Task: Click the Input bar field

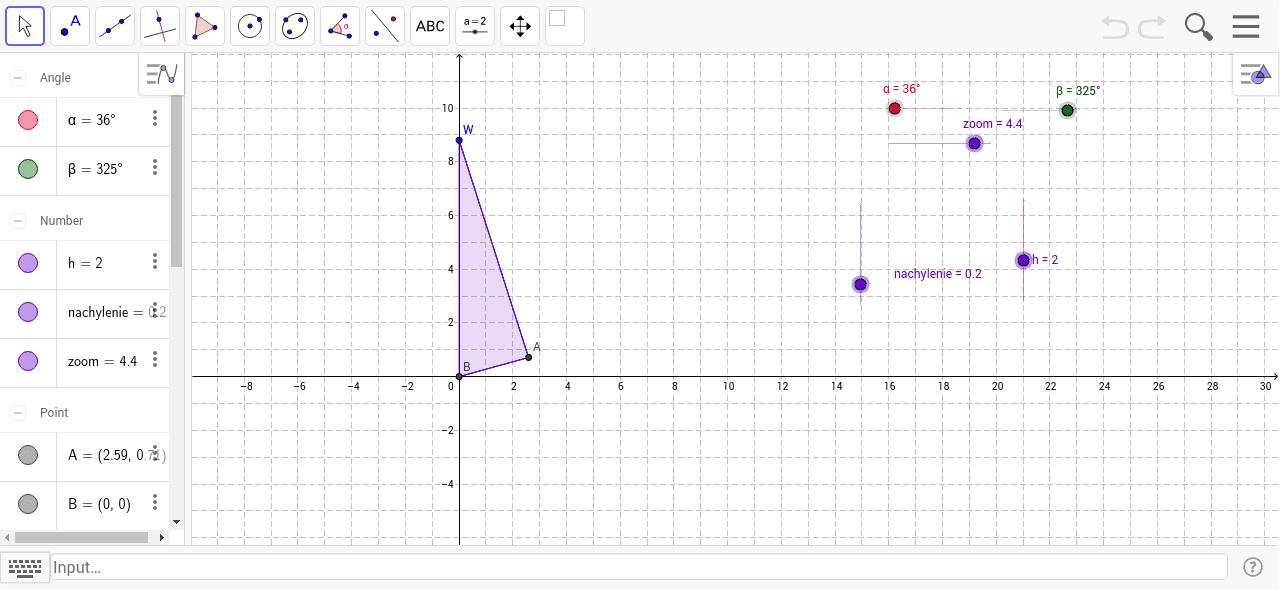Action: [639, 567]
